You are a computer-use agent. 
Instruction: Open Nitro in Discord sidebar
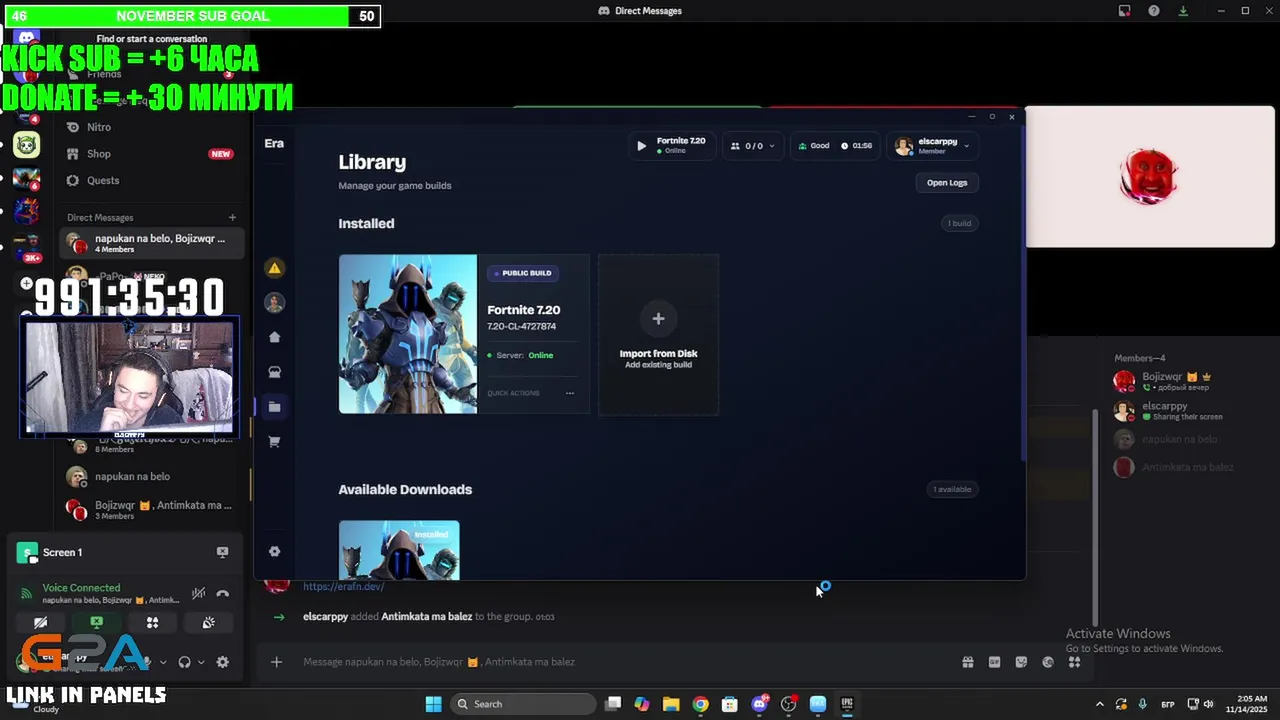click(x=150, y=127)
